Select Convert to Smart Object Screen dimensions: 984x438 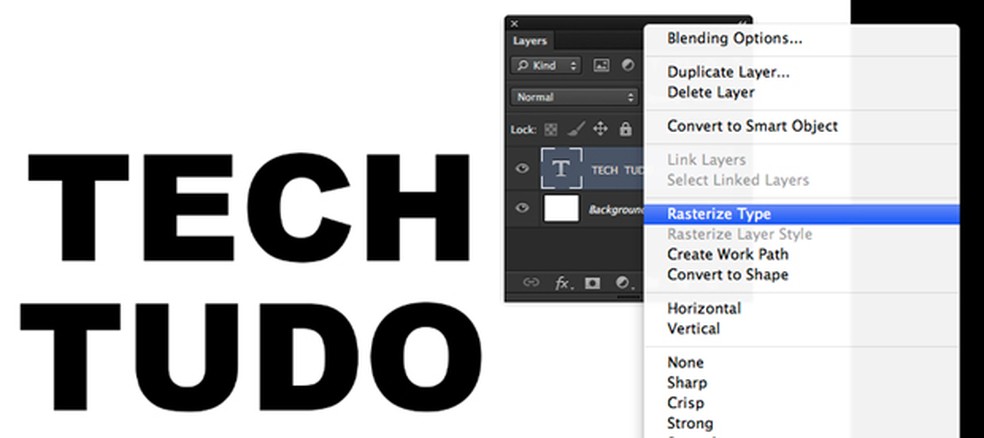752,126
